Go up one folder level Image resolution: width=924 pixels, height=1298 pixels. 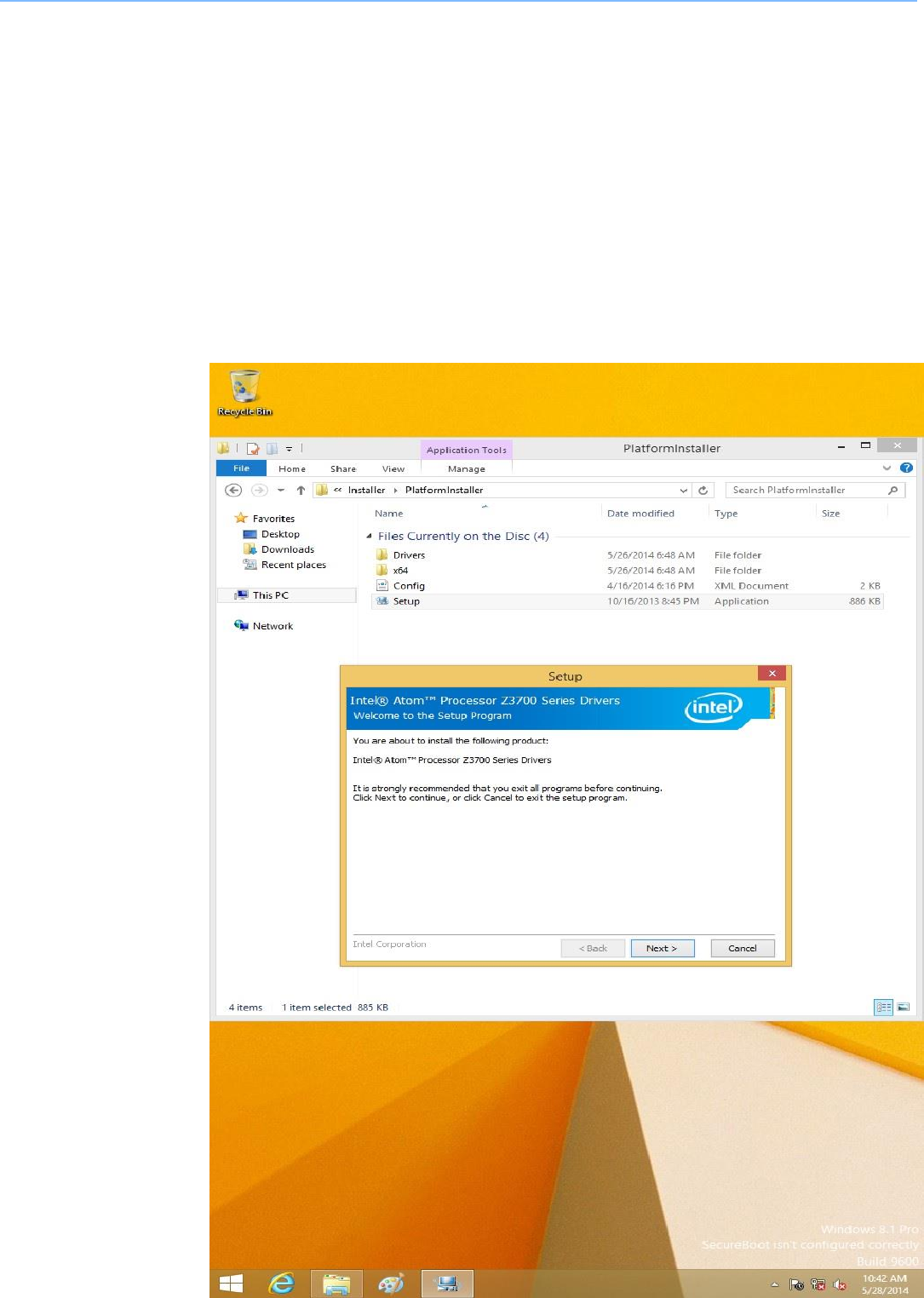click(301, 490)
